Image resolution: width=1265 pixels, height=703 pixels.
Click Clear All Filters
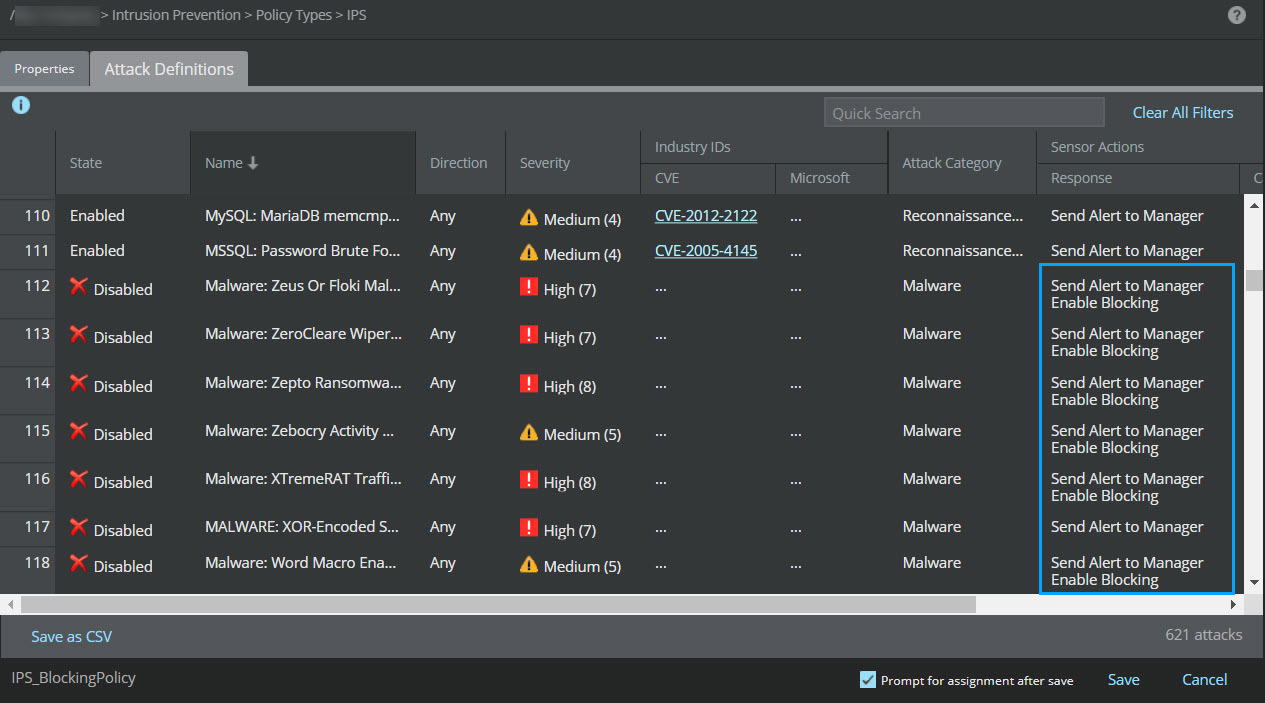(x=1183, y=113)
